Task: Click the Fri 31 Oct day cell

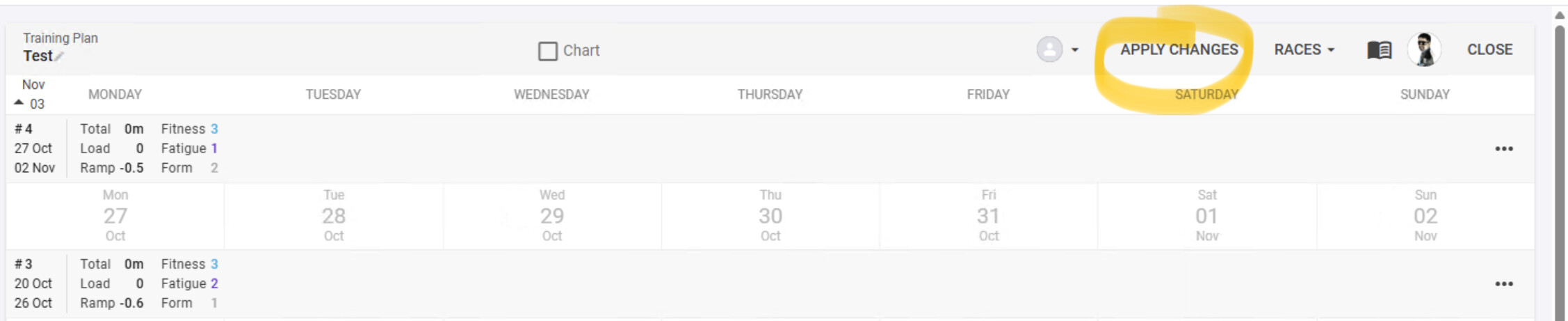Action: (x=988, y=216)
